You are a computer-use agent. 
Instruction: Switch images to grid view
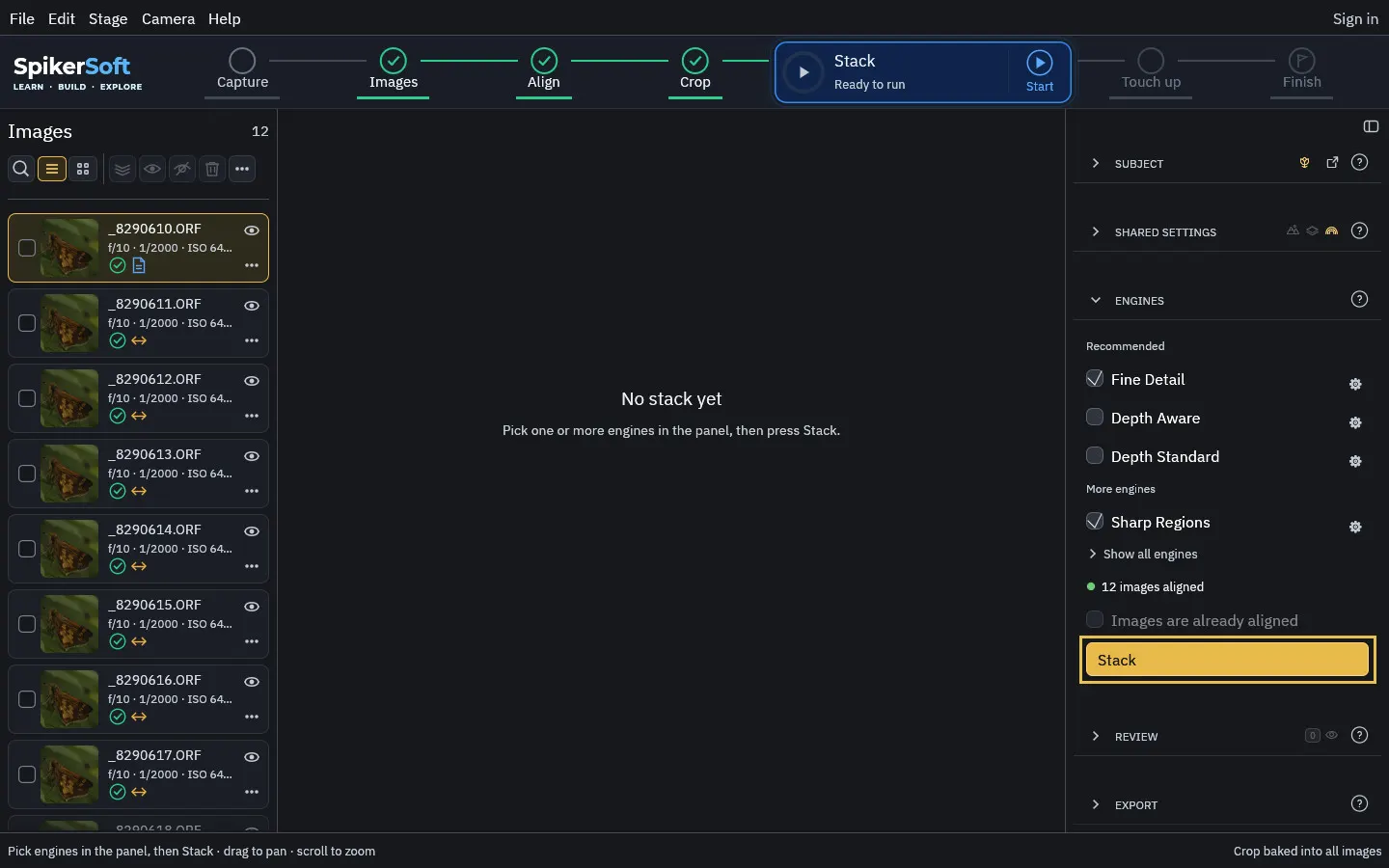[83, 169]
